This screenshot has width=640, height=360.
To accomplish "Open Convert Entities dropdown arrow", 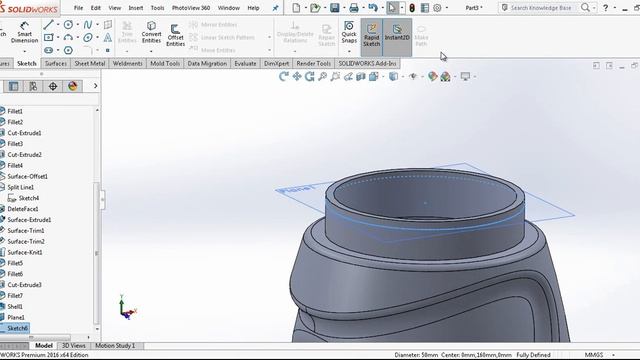I will [x=151, y=51].
